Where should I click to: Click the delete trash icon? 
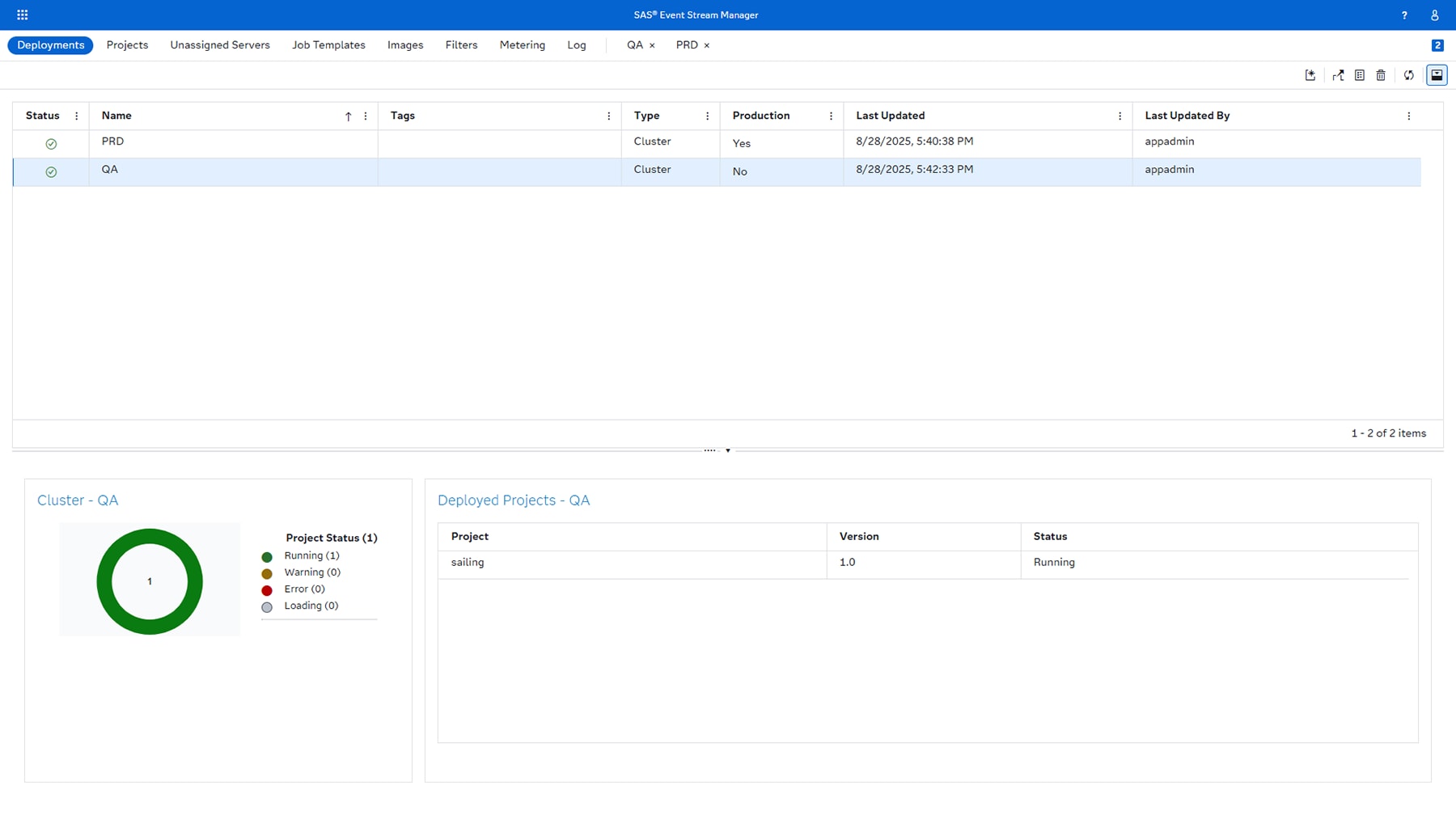[1381, 75]
